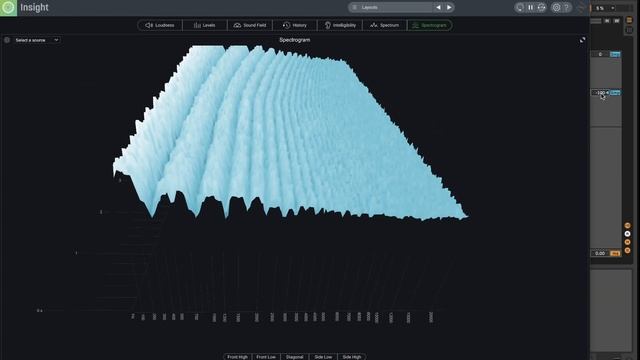Open the Intelligibility tab
Screen dimensions: 640x360
[x=340, y=25]
